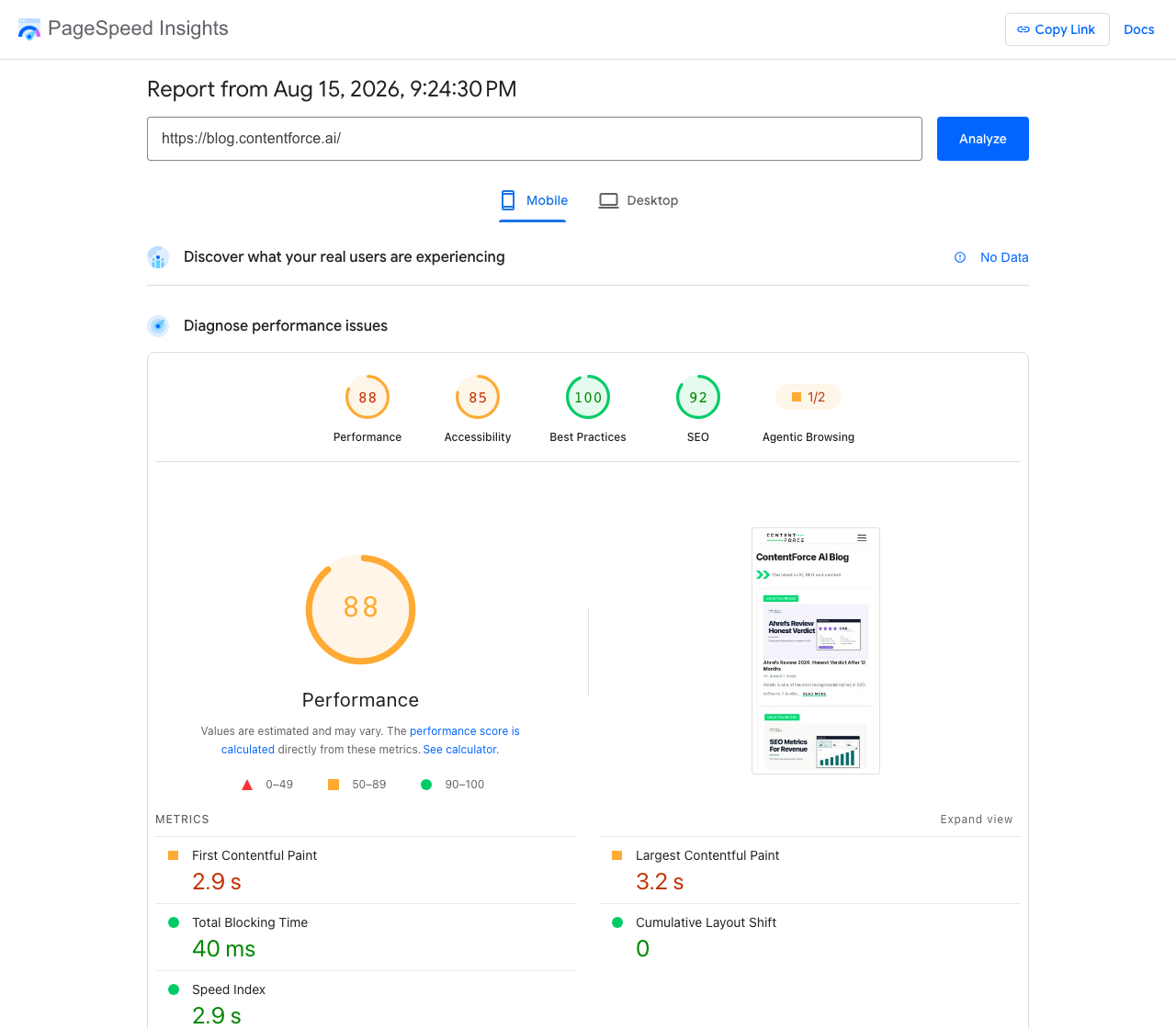Click the Desktop laptop icon in the tab
Screen dimensions: 1176x1029
[x=608, y=200]
